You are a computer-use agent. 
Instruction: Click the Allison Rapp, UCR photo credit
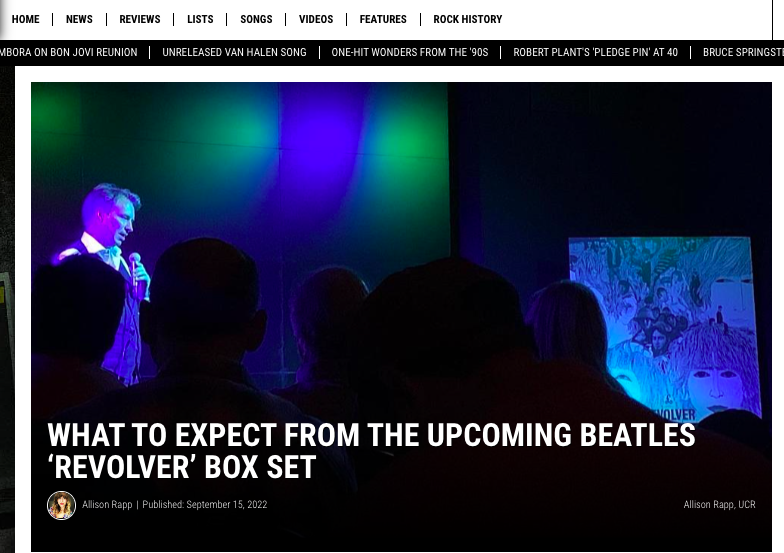(x=720, y=504)
